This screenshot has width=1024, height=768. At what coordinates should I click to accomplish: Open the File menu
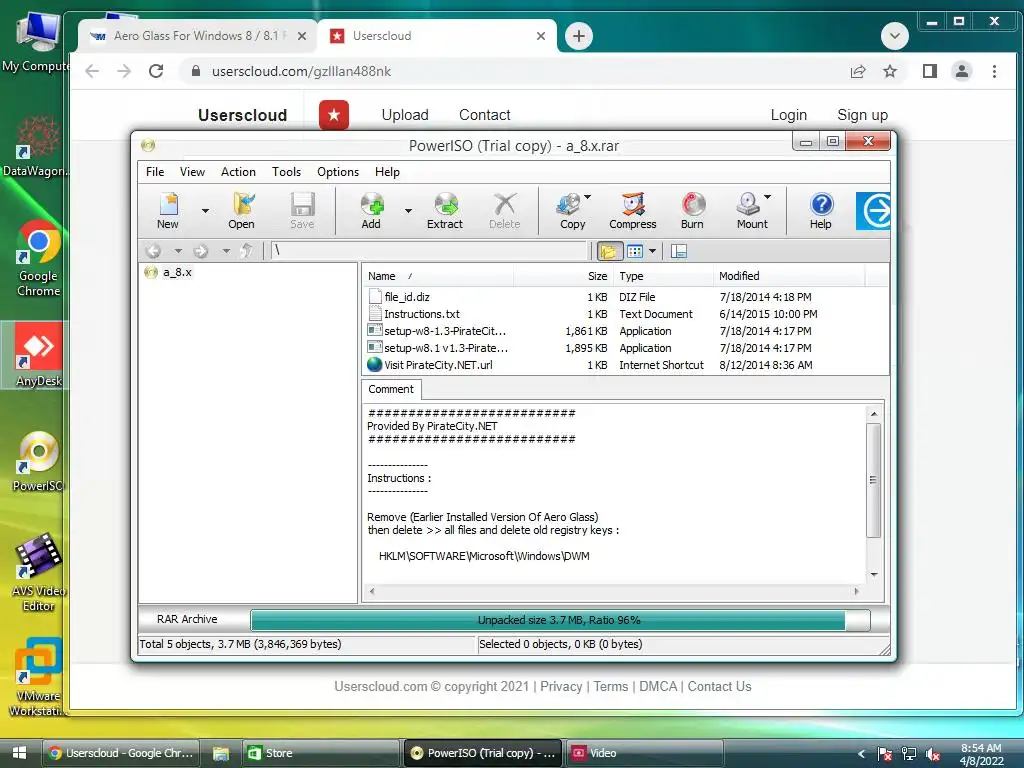[x=155, y=172]
